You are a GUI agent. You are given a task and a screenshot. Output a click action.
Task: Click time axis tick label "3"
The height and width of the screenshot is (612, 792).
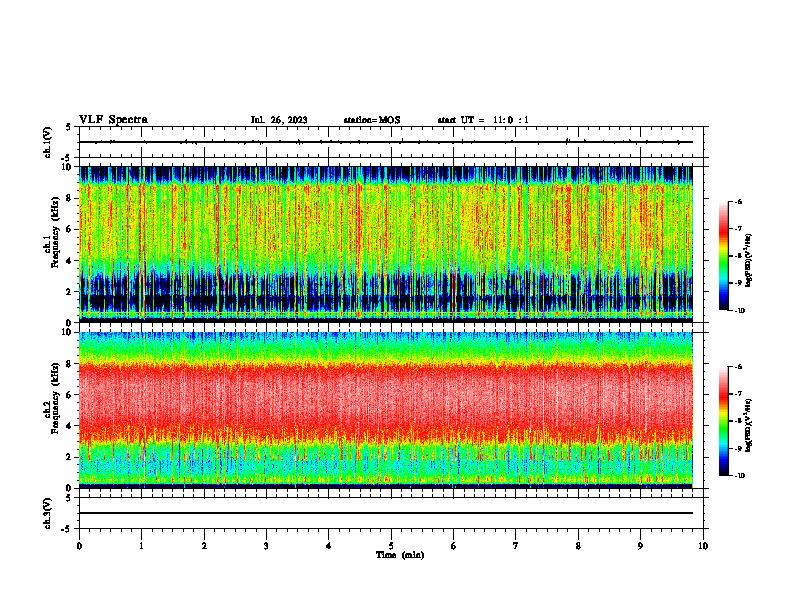(266, 546)
